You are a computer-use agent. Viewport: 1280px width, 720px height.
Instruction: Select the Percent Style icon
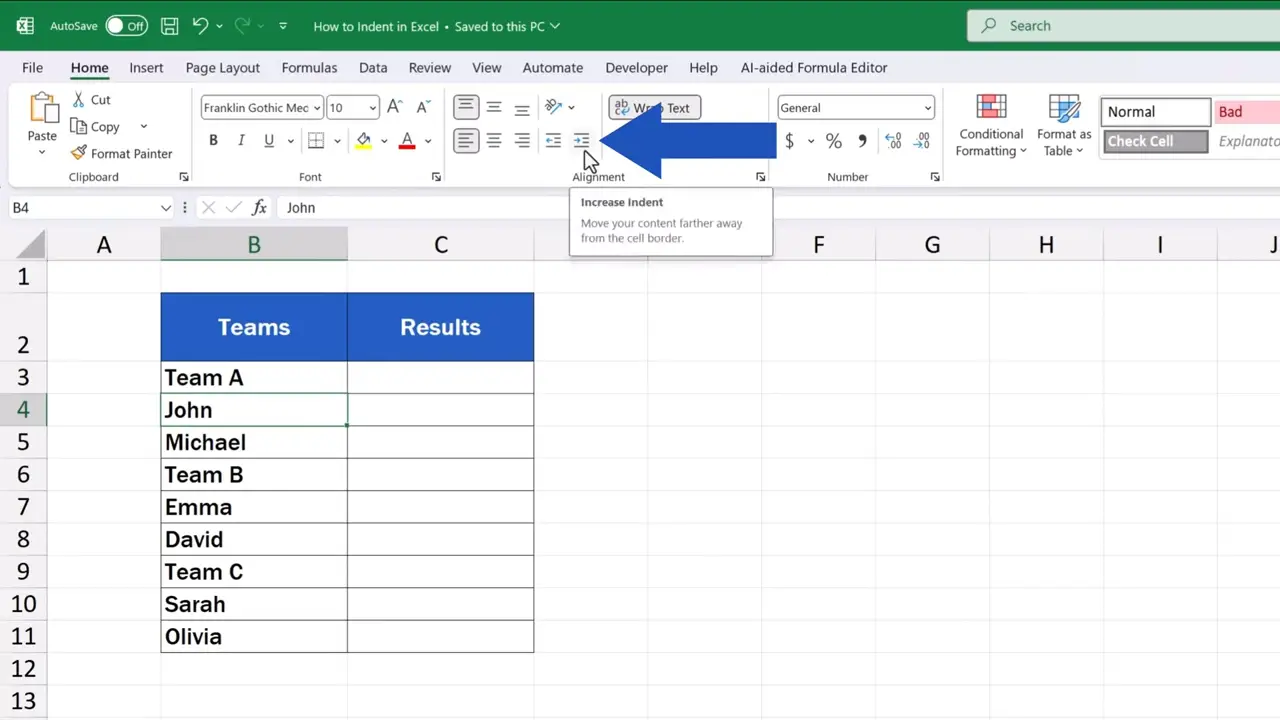[x=833, y=141]
